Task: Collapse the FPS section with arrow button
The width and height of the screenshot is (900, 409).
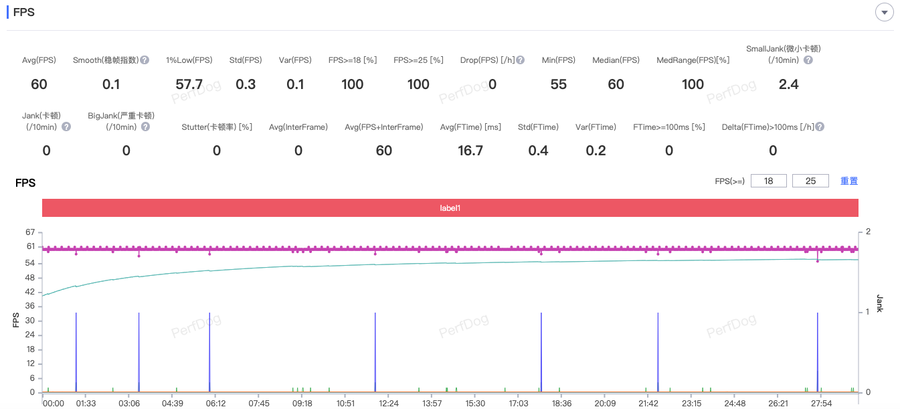Action: (x=885, y=12)
